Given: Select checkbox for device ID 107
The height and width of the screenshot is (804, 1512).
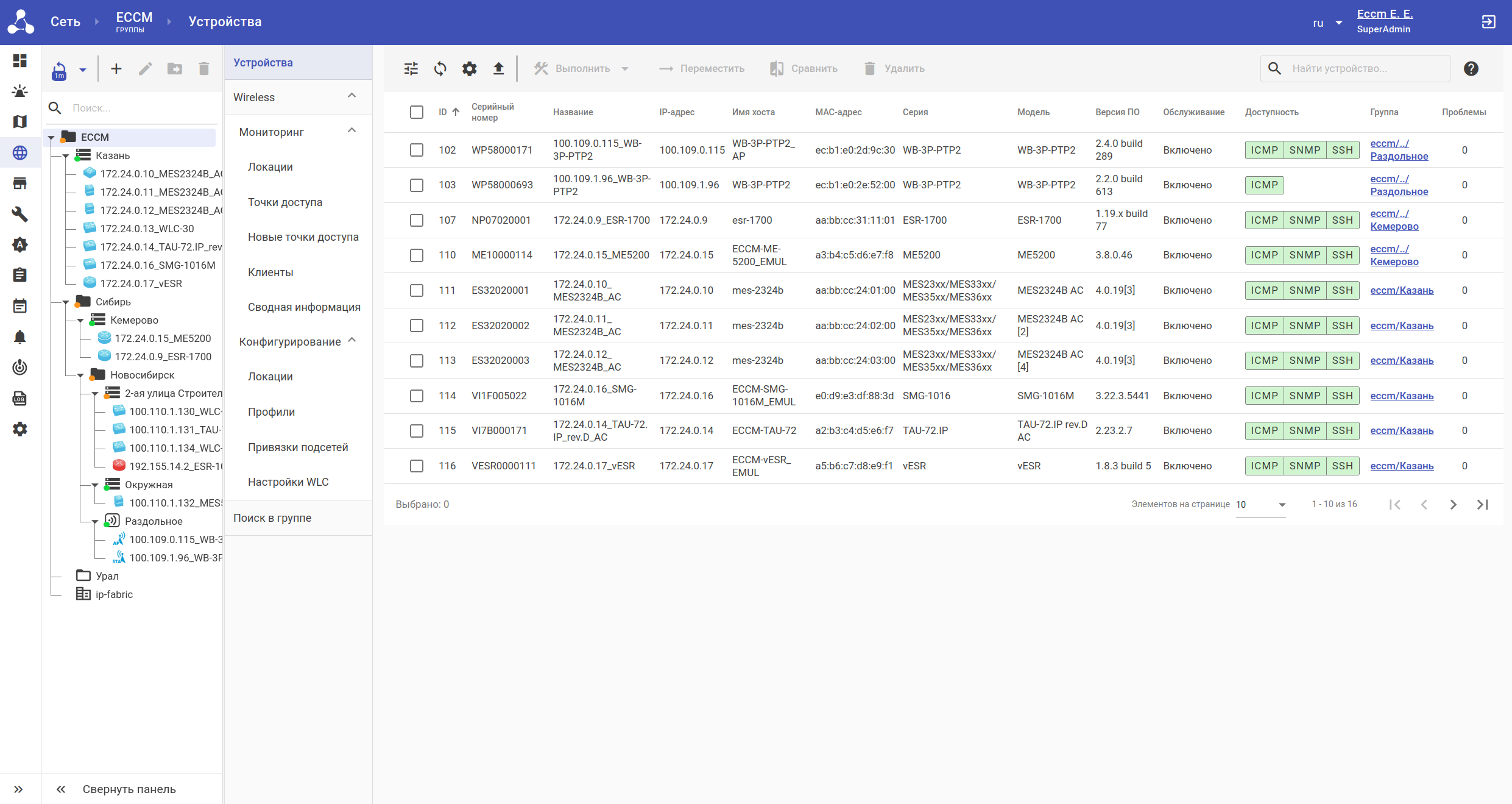Looking at the screenshot, I should click(x=417, y=220).
